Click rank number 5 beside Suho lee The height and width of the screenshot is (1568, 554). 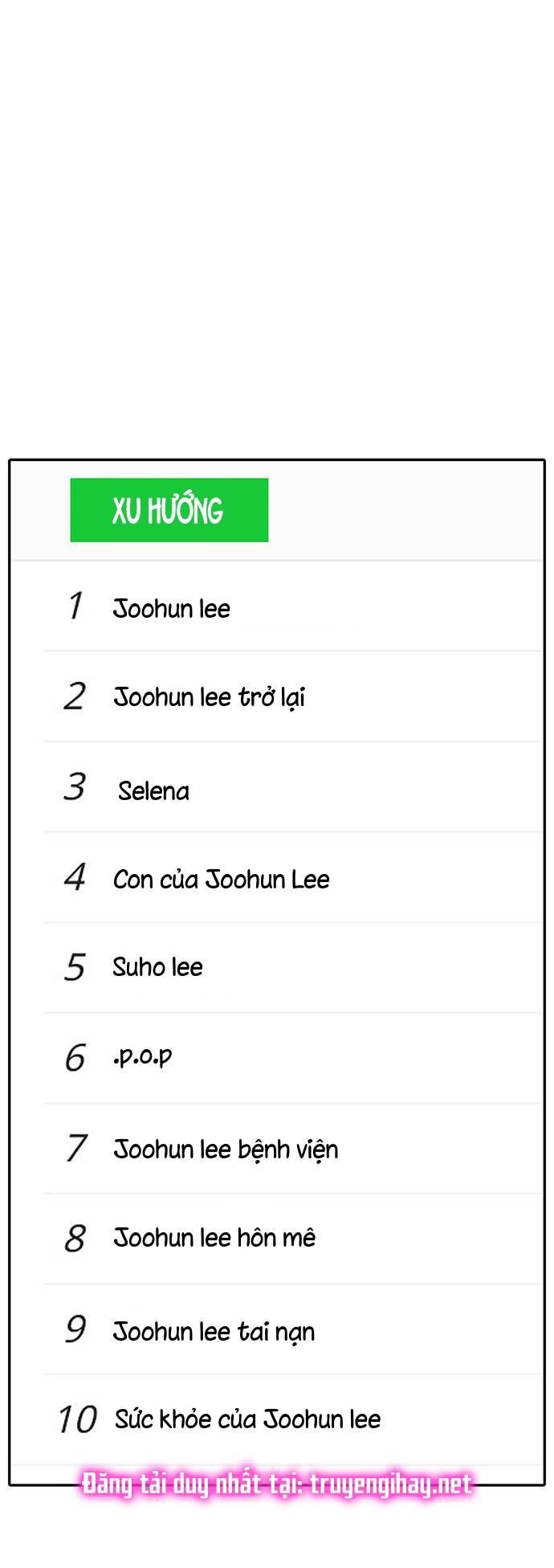tap(75, 967)
